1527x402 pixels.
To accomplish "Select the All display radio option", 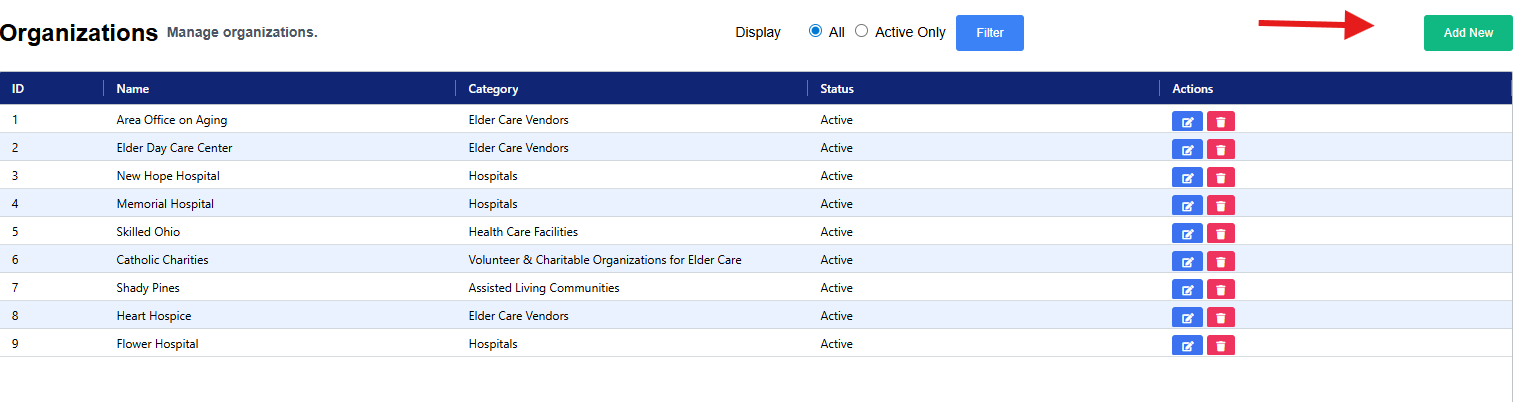I will click(x=815, y=32).
